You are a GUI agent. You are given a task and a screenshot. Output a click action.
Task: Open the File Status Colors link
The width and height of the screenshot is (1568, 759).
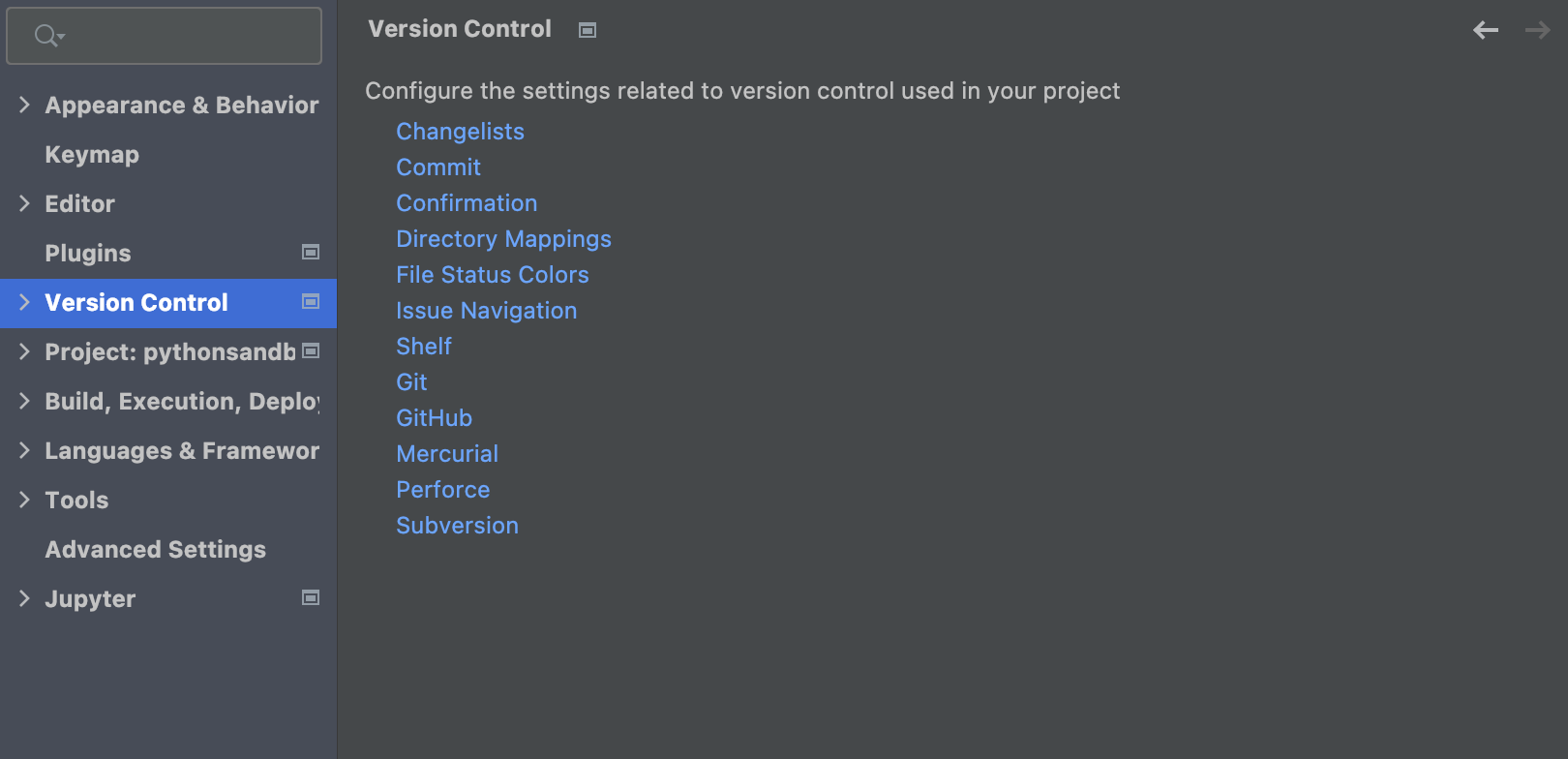coord(492,275)
